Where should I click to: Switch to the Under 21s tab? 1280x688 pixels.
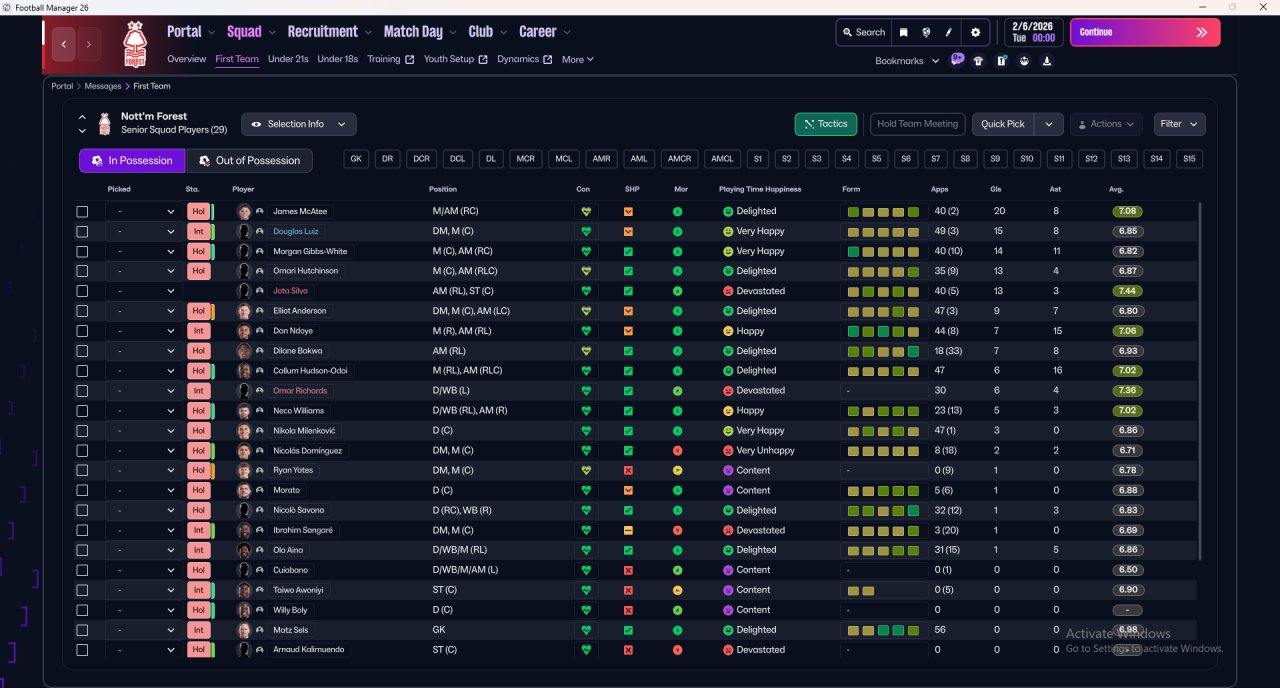[x=288, y=59]
